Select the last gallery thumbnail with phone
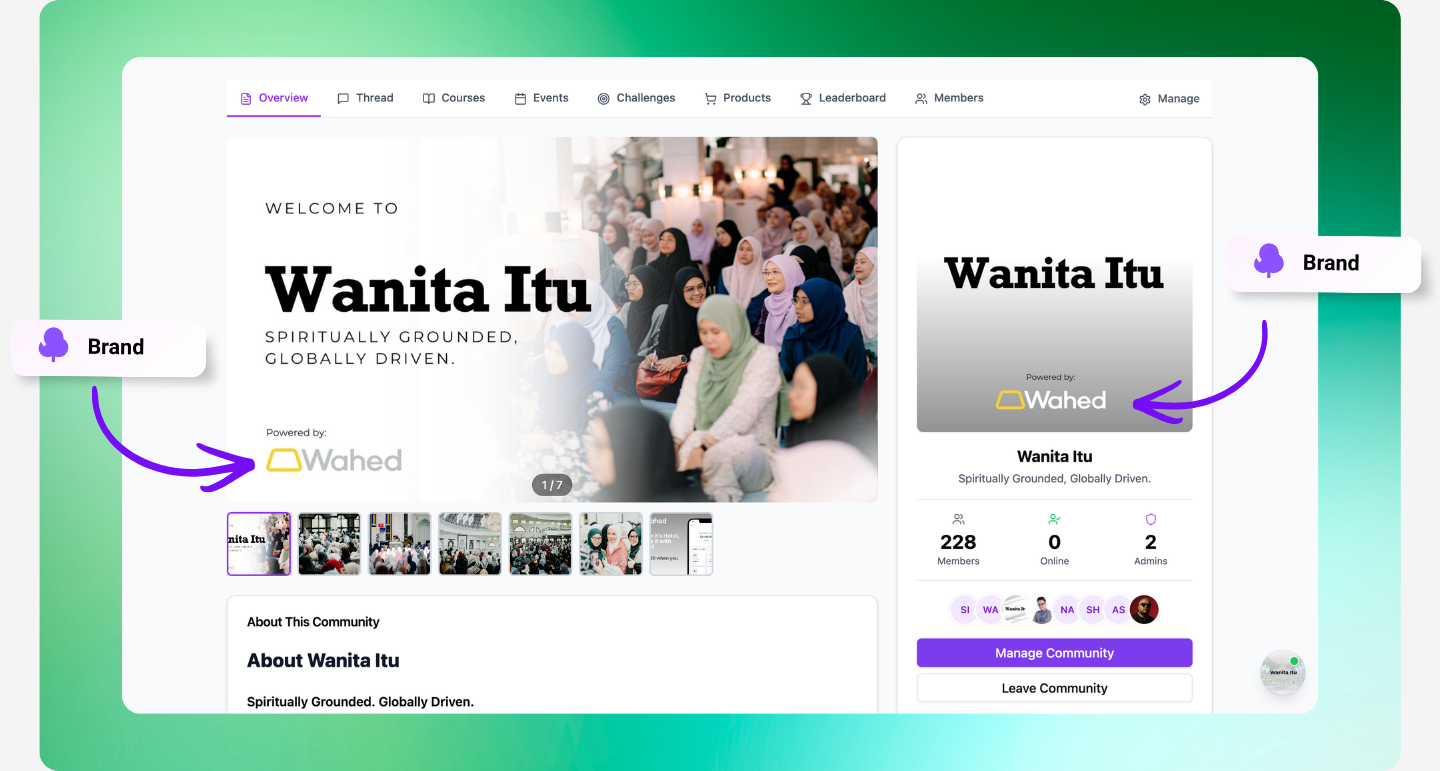1440x771 pixels. coord(681,544)
